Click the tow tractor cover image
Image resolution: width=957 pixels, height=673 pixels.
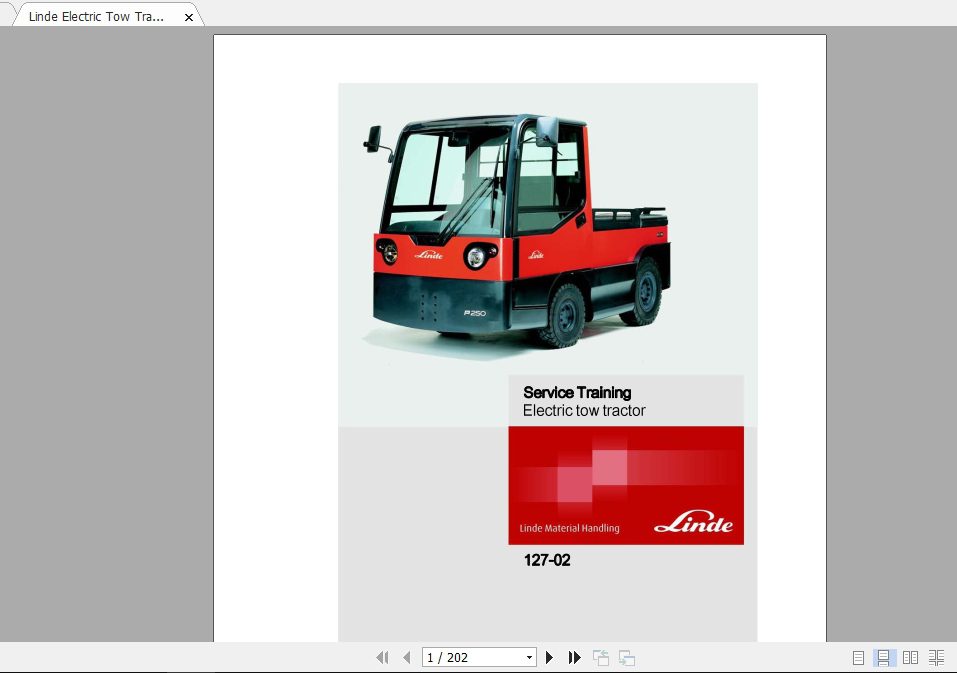(520, 230)
